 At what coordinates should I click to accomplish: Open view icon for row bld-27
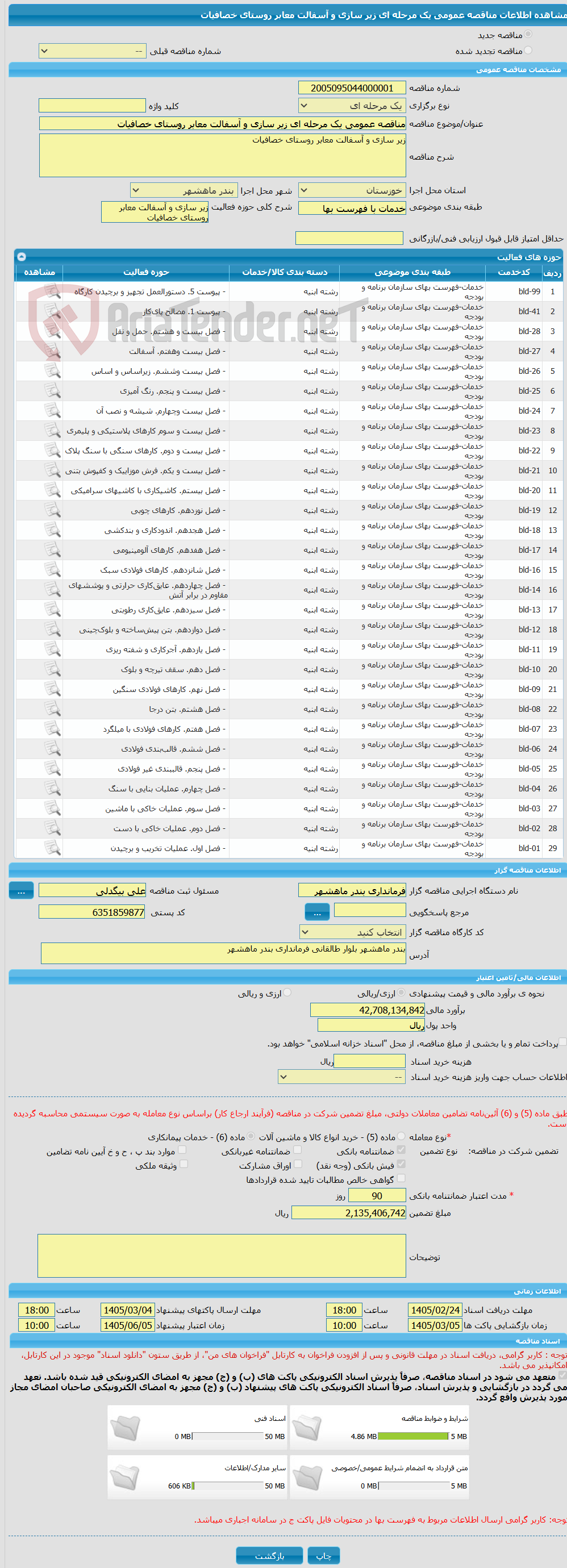53,351
